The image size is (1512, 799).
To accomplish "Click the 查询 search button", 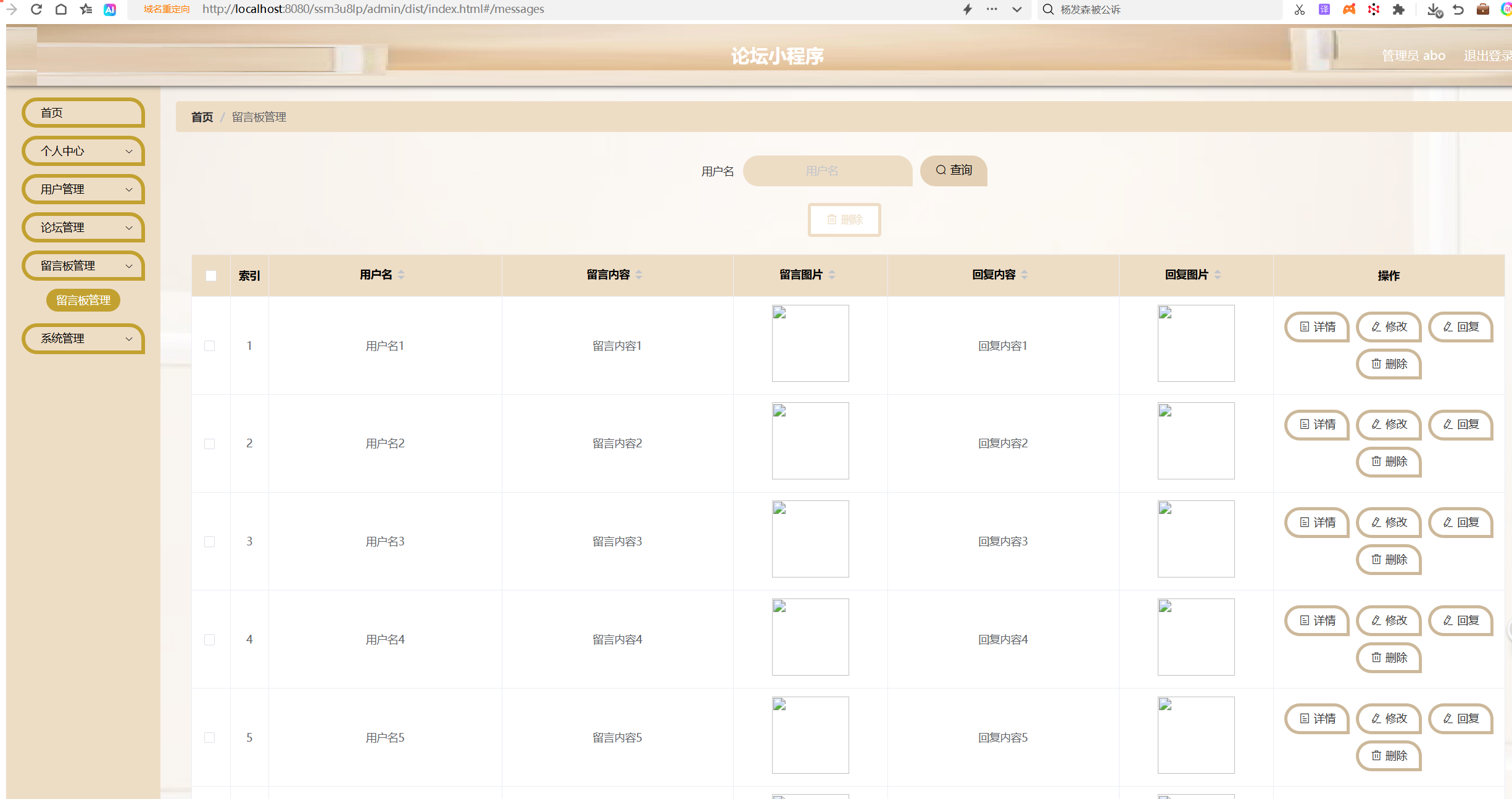I will [x=953, y=170].
